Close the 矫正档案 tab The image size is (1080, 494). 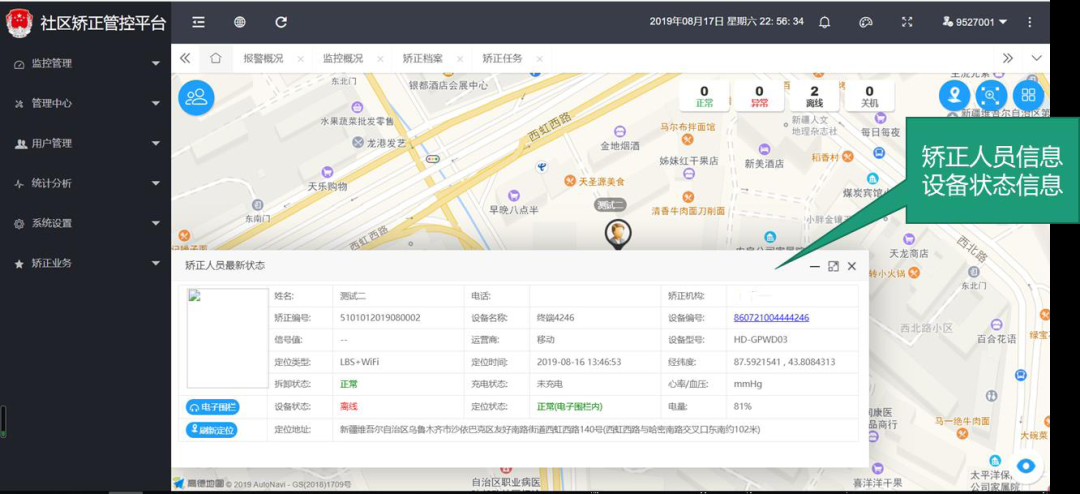coord(460,59)
